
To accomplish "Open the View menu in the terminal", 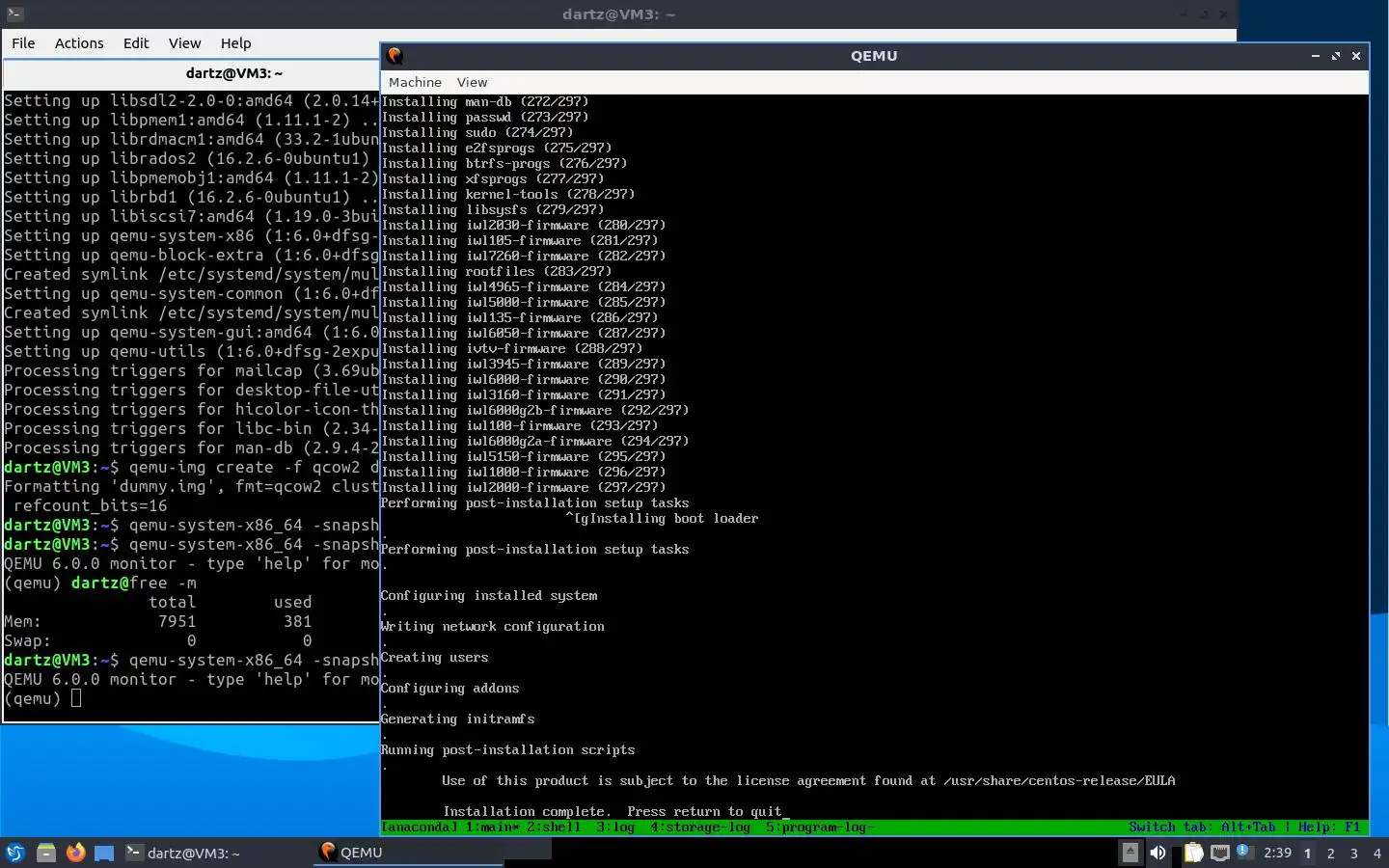I will (184, 43).
